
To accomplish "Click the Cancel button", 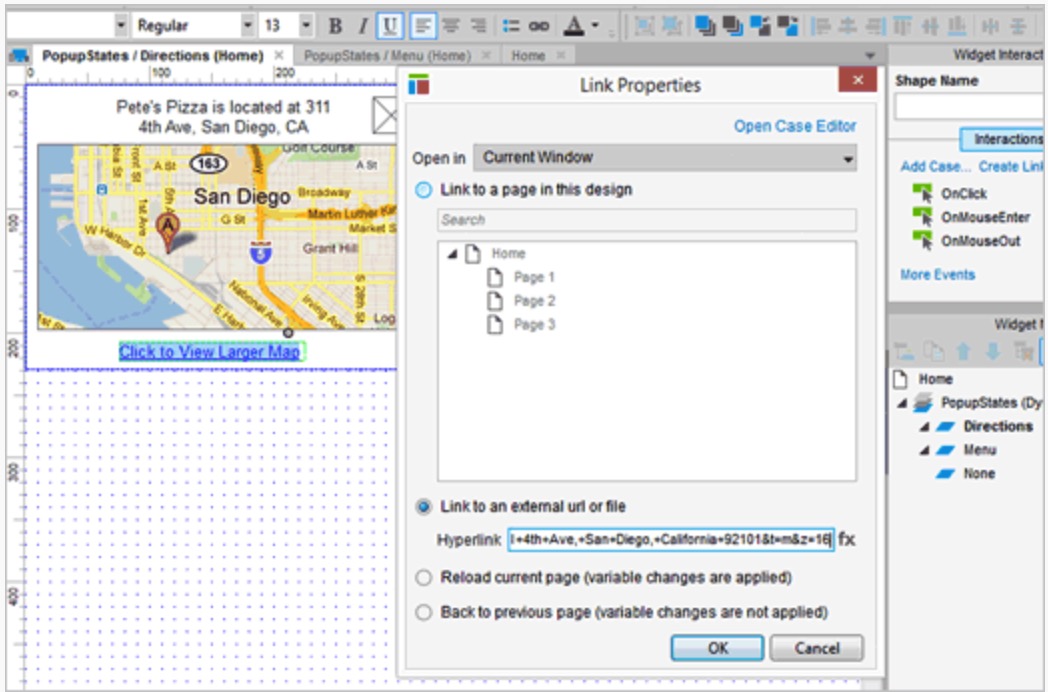I will 817,649.
